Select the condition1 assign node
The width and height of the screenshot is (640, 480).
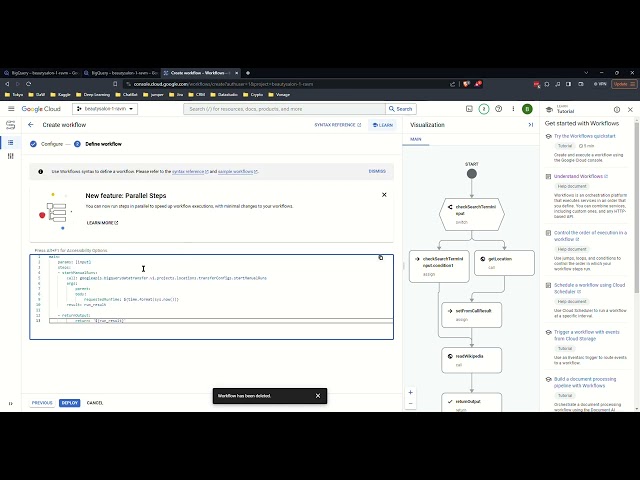pos(439,266)
